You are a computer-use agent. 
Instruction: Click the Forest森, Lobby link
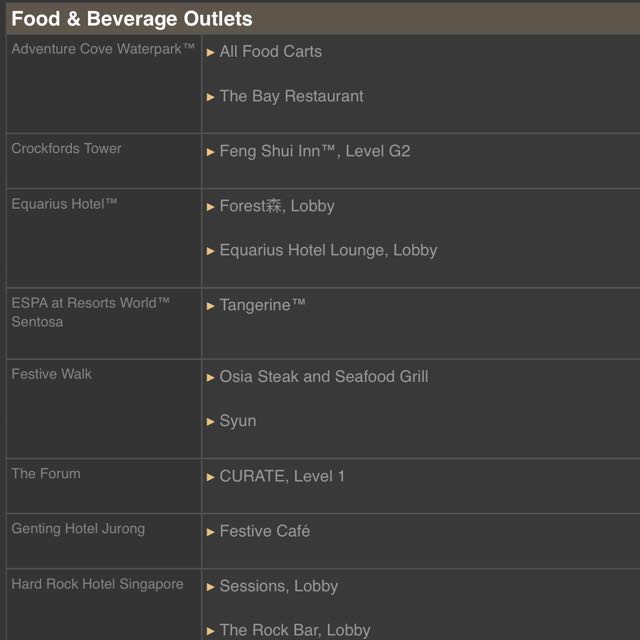coord(277,206)
